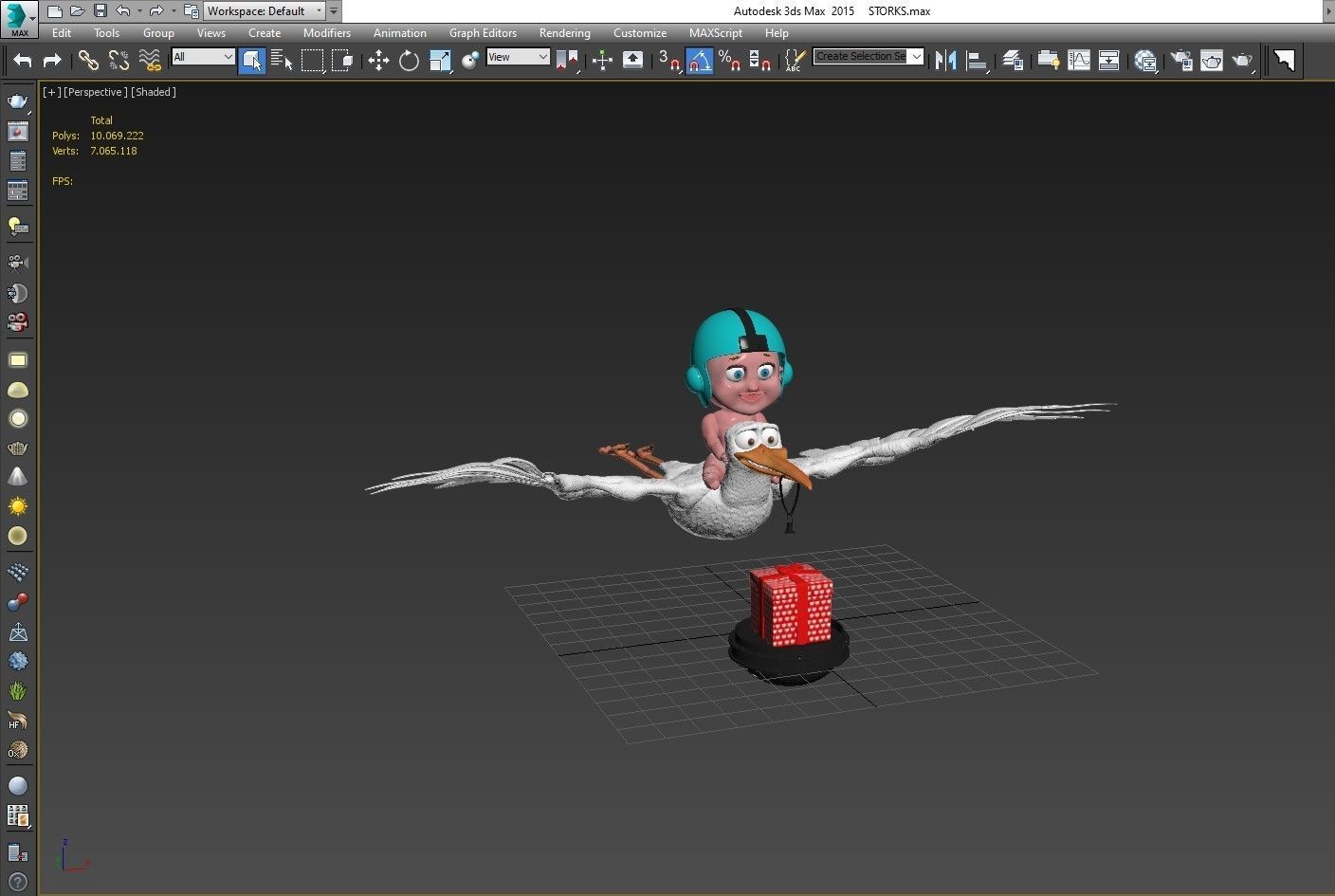Open the 3ds Max application menu button
Viewport: 1335px width, 896px height.
click(19, 18)
